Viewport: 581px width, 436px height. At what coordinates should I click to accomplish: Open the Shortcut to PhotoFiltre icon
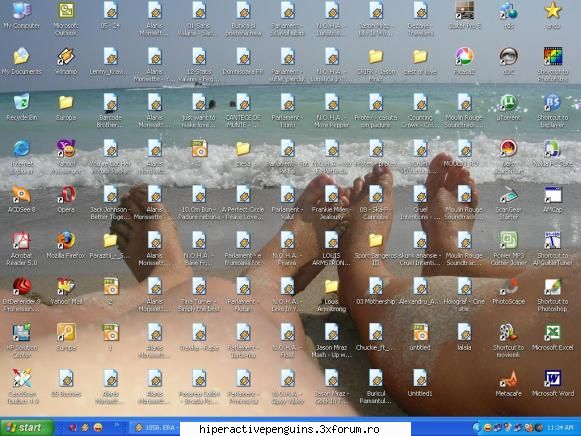(553, 65)
